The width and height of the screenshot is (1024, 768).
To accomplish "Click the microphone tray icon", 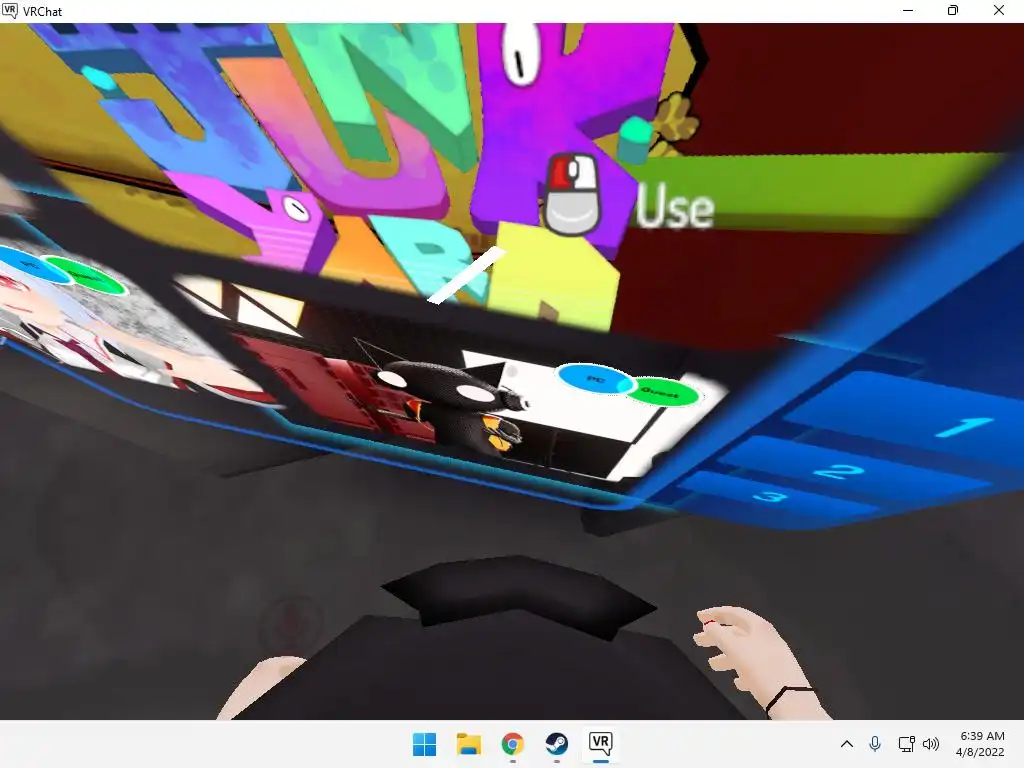I will pos(875,744).
